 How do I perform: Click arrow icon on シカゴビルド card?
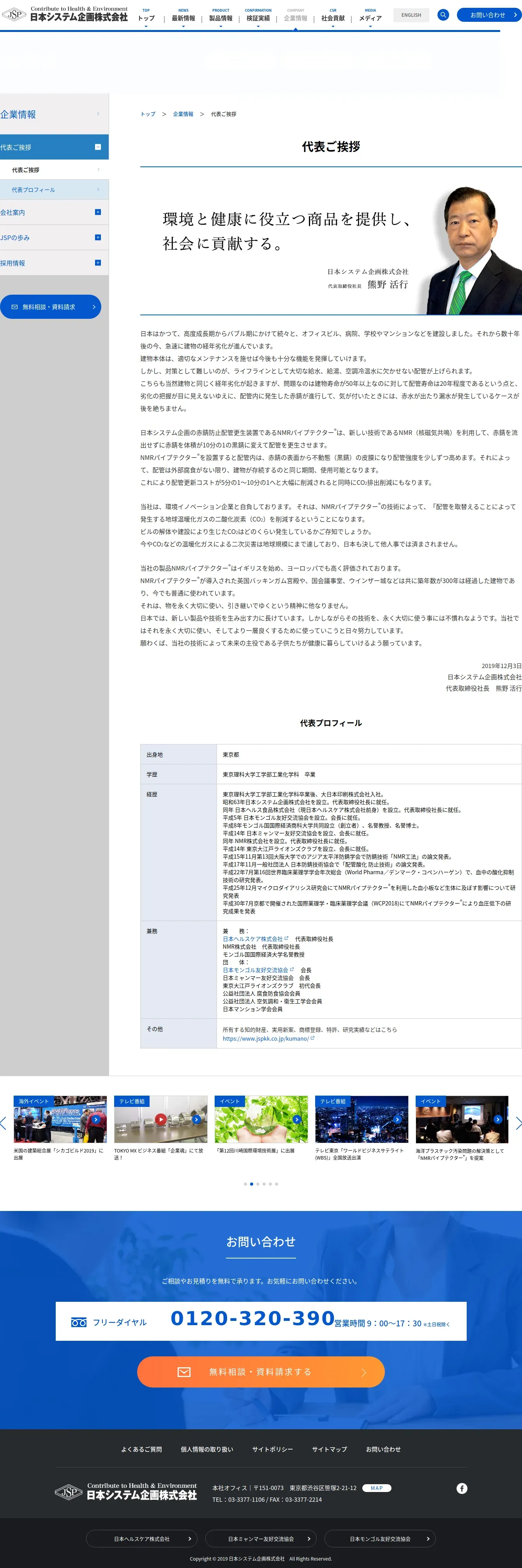coord(96,1119)
